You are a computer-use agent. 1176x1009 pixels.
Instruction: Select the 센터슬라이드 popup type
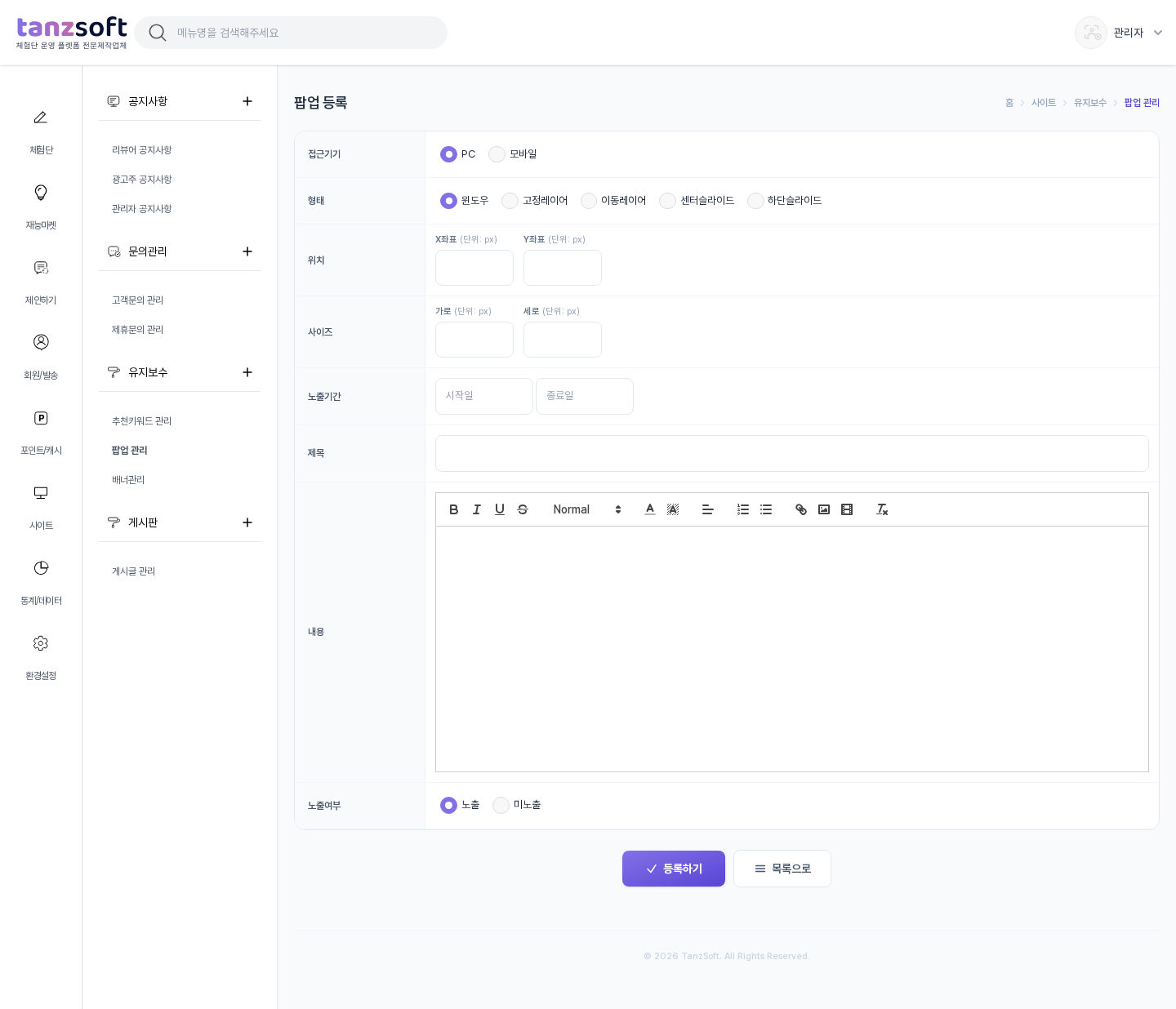click(x=668, y=201)
